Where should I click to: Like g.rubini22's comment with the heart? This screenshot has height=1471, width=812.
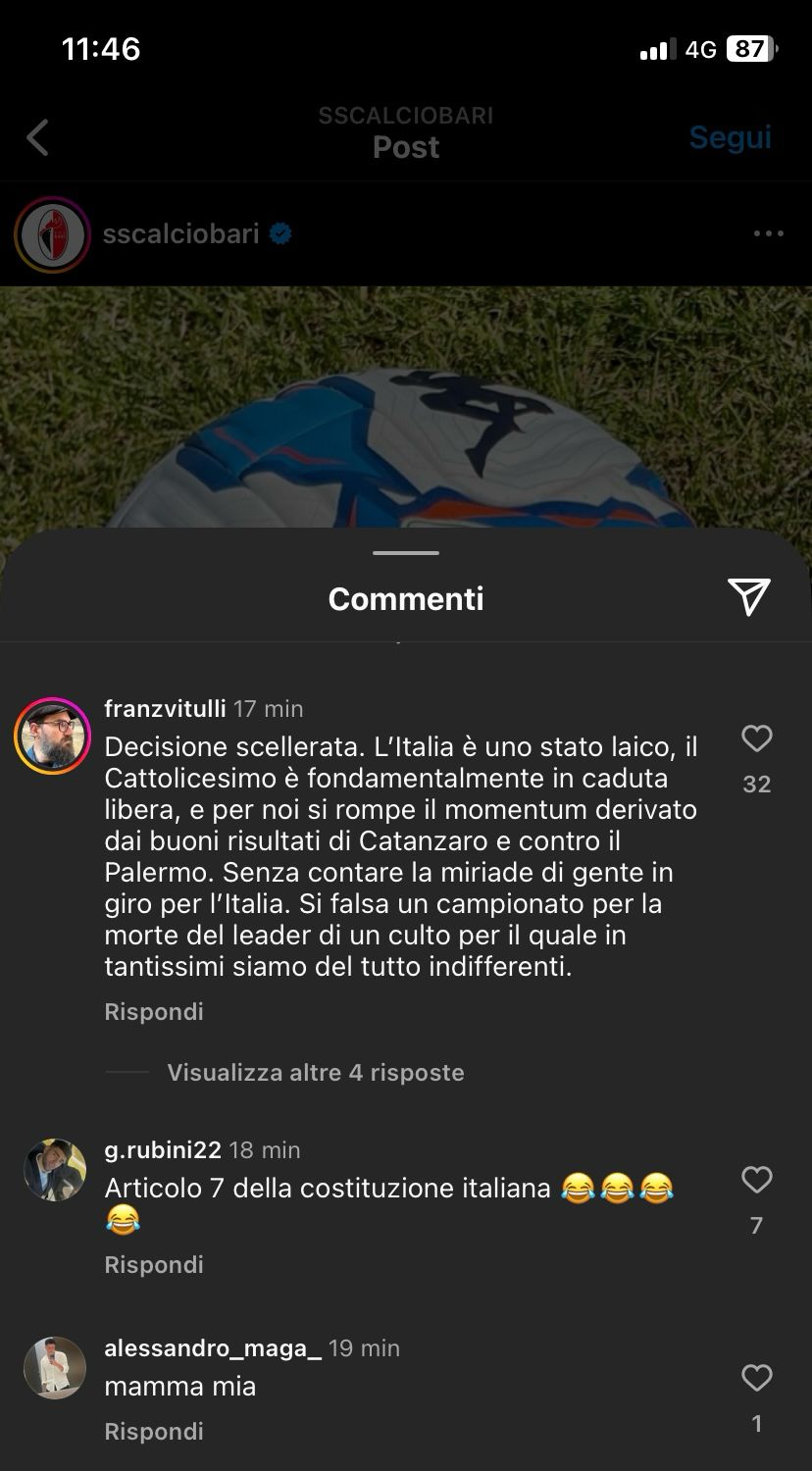coord(756,1180)
